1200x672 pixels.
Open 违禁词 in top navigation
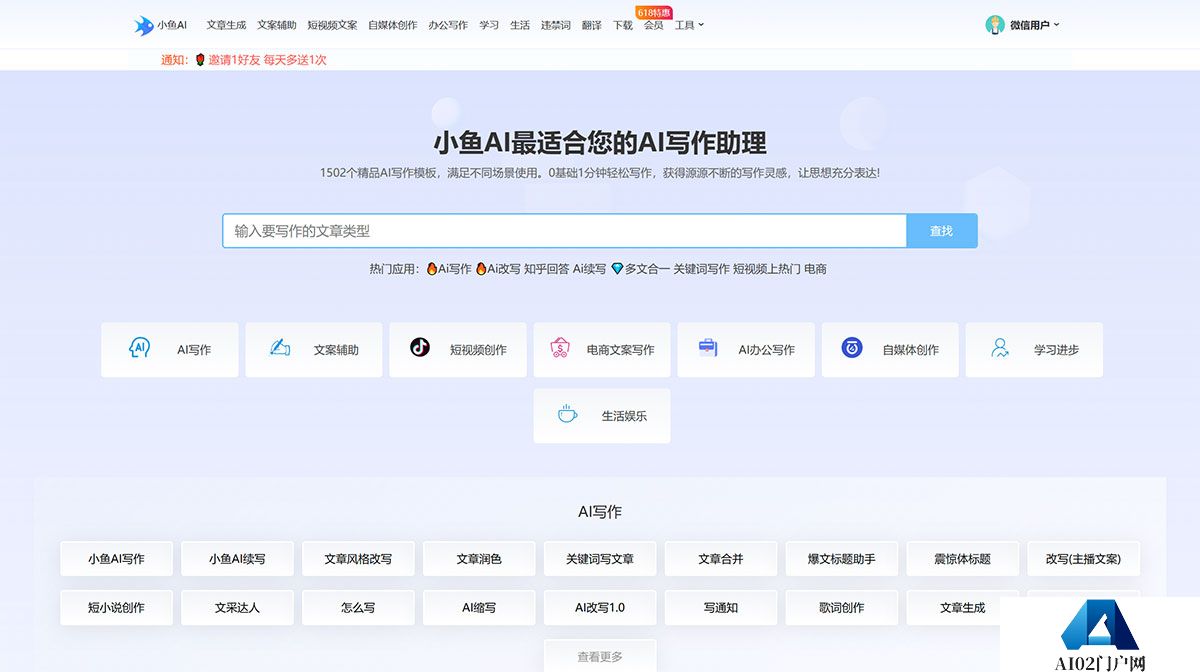(x=556, y=25)
